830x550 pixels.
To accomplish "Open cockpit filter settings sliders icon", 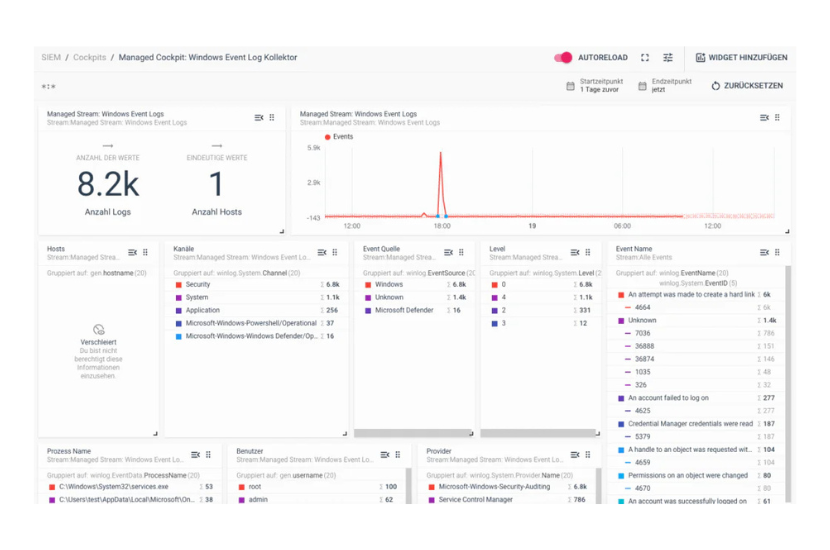I will (668, 58).
